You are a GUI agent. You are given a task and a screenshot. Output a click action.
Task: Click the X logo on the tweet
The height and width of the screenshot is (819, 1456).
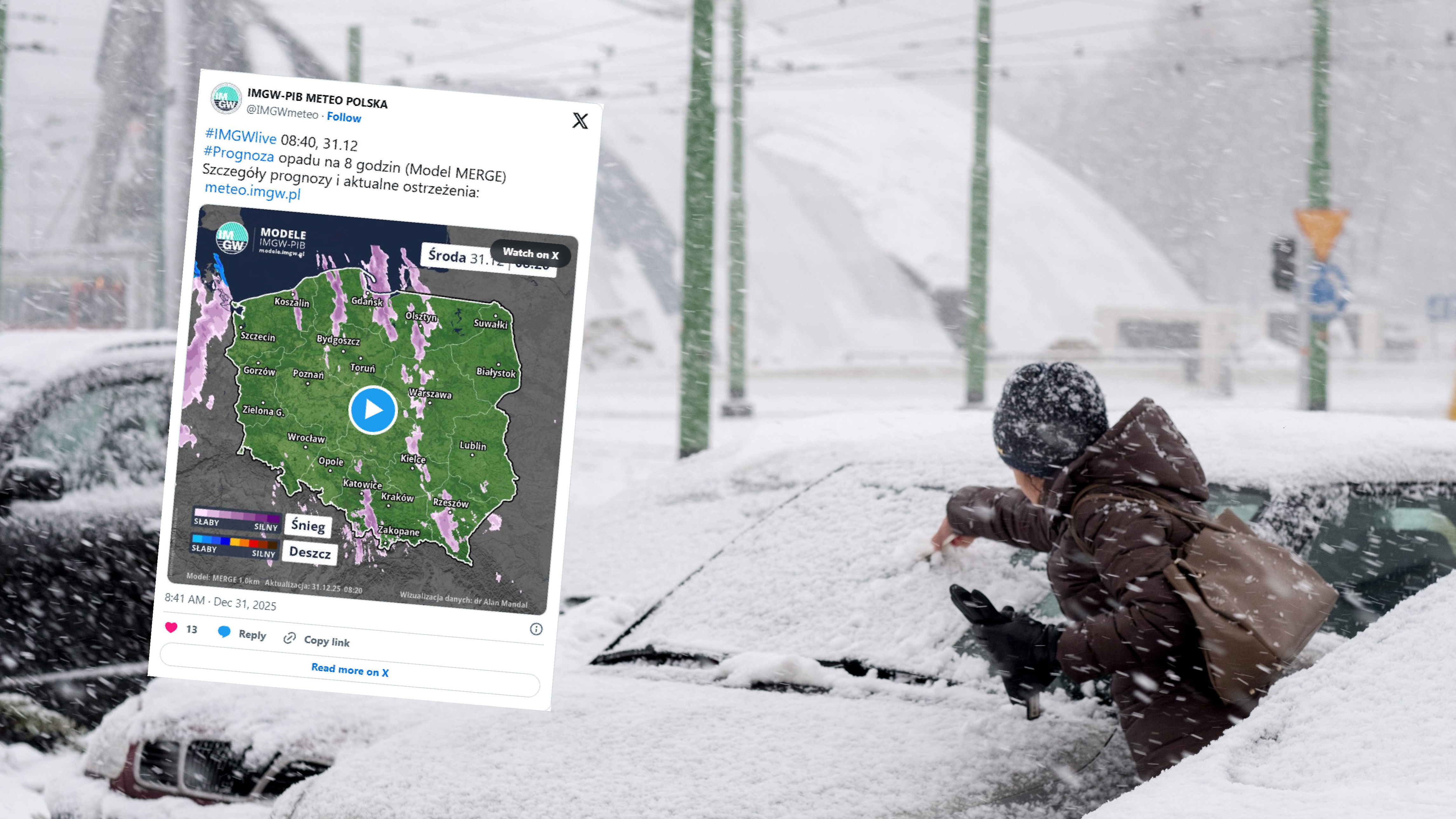click(580, 120)
